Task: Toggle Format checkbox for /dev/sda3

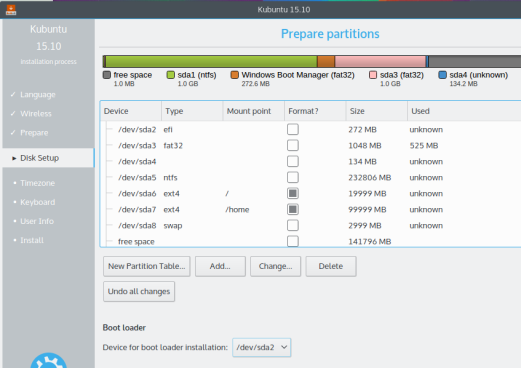Action: pyautogui.click(x=293, y=145)
